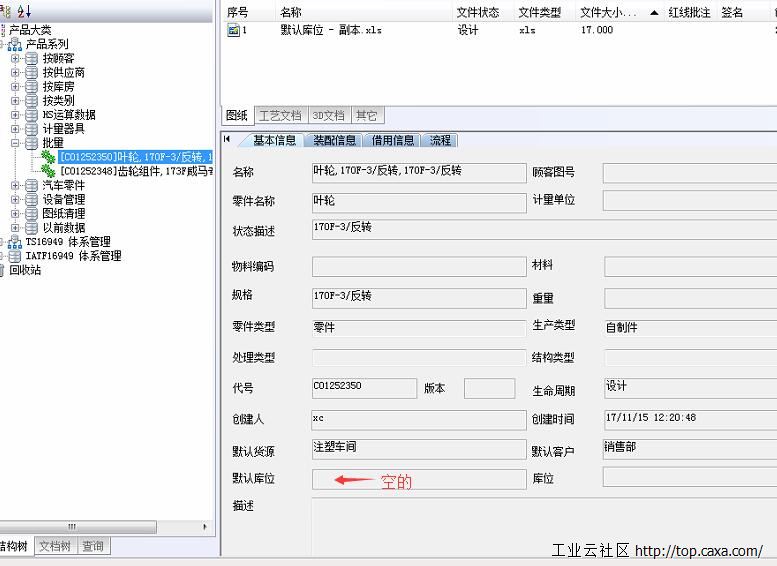Select the 回收站 tree item

click(x=25, y=270)
